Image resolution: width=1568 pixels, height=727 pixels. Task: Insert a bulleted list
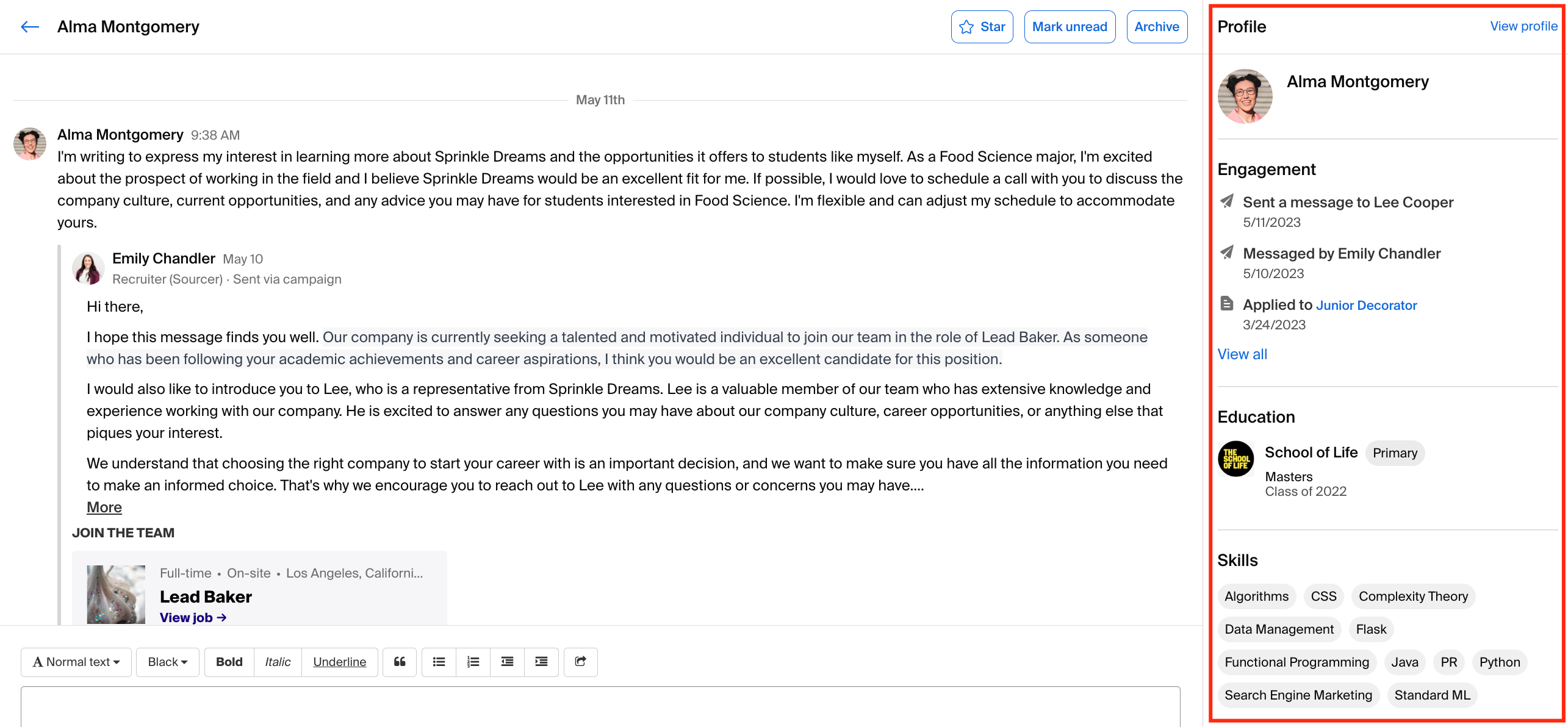point(439,662)
